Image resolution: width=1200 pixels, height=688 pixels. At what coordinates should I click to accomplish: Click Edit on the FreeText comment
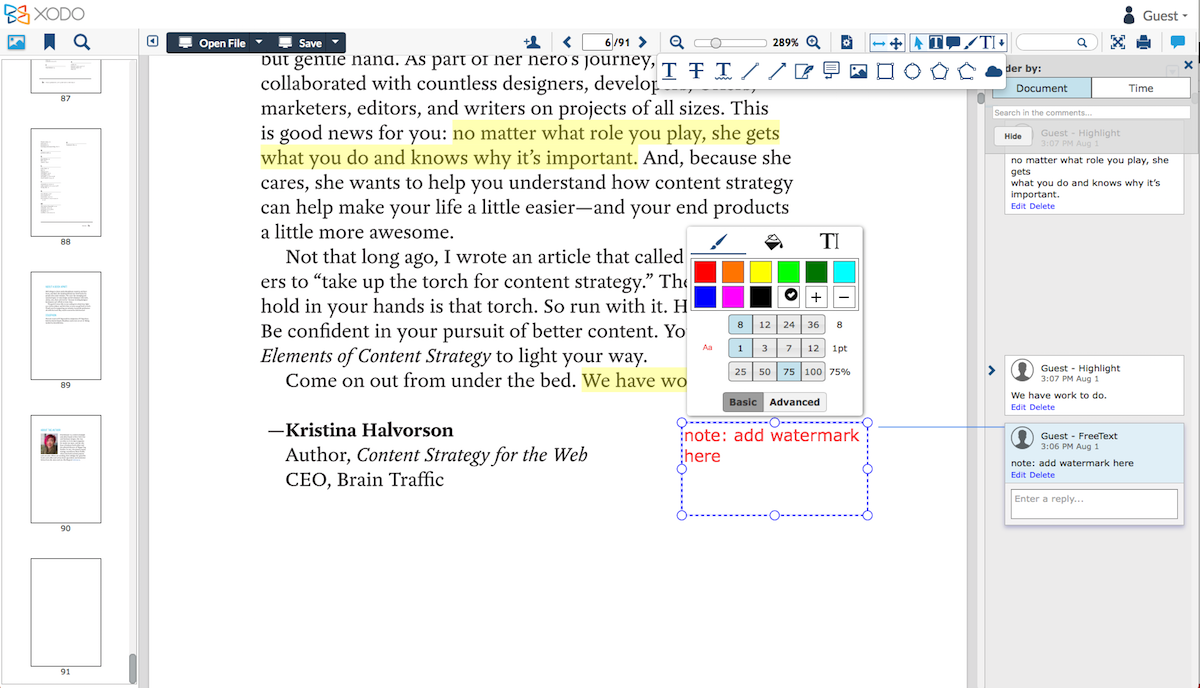coord(1017,475)
